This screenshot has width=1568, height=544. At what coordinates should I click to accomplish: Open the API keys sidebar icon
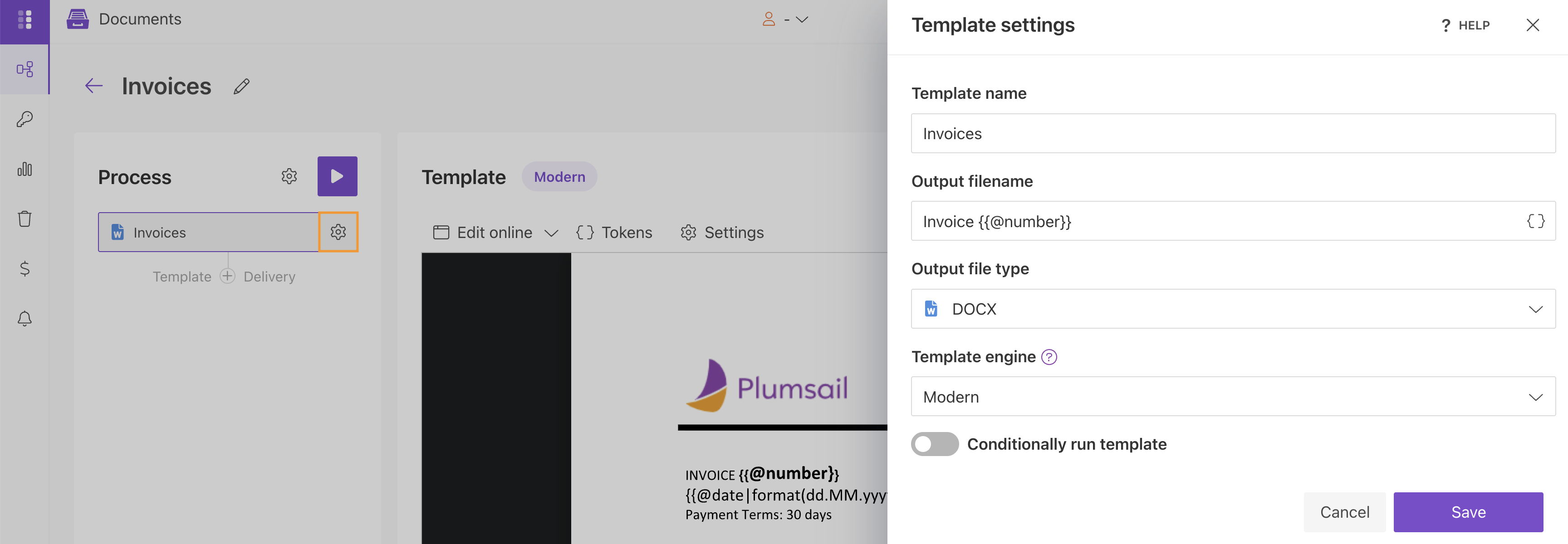pos(24,119)
